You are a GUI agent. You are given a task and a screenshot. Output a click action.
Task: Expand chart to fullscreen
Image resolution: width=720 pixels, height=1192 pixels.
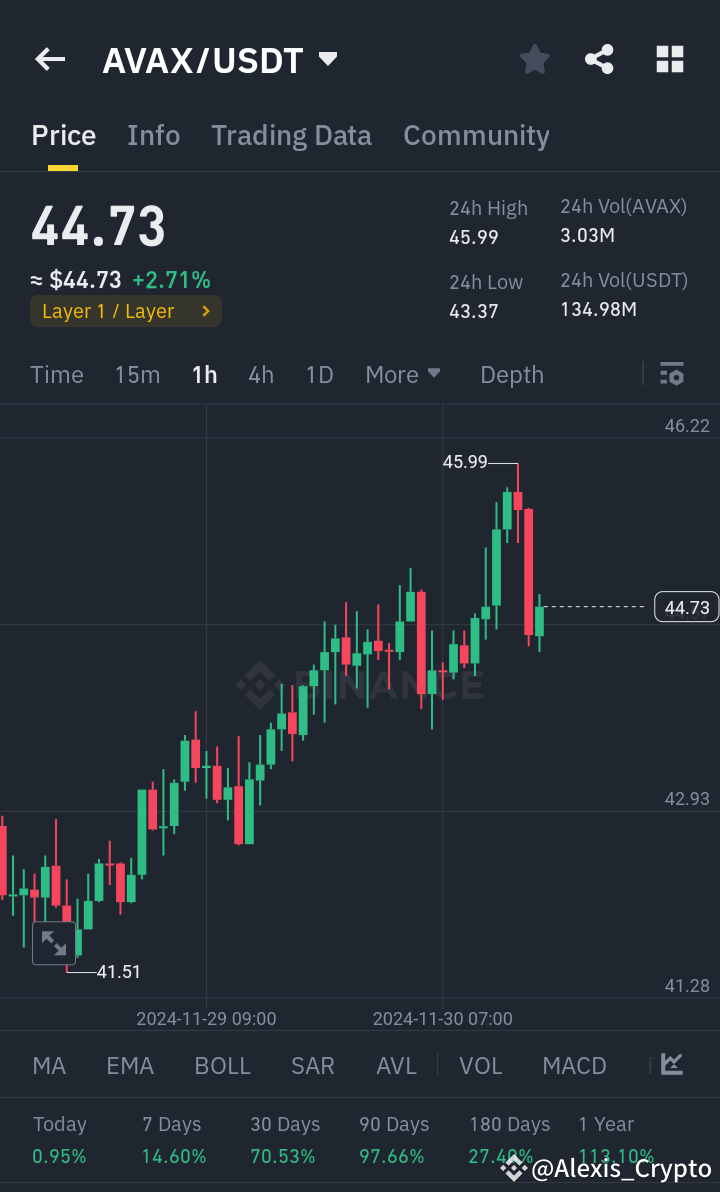pos(54,943)
